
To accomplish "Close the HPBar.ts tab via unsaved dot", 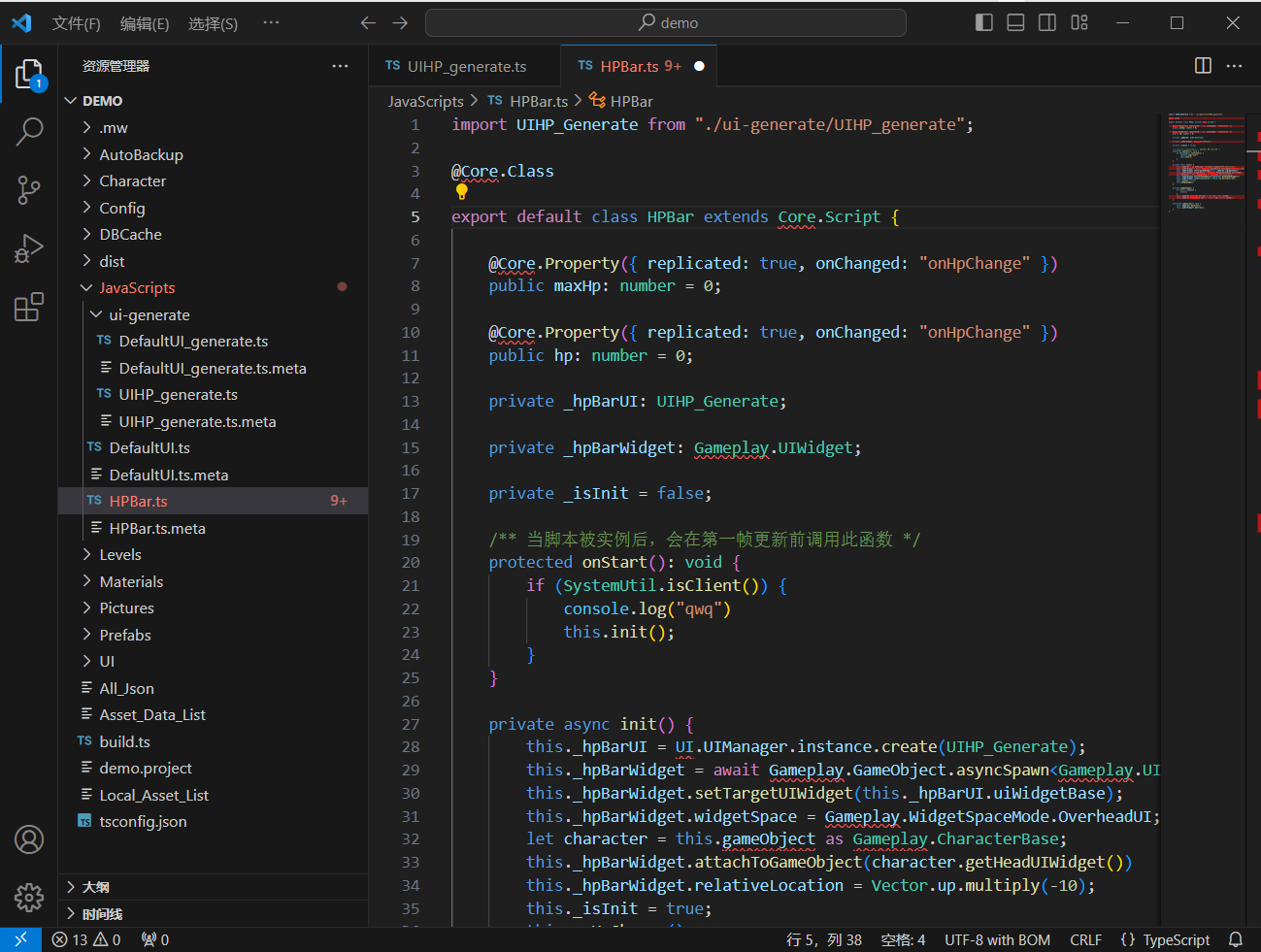I will [x=699, y=66].
